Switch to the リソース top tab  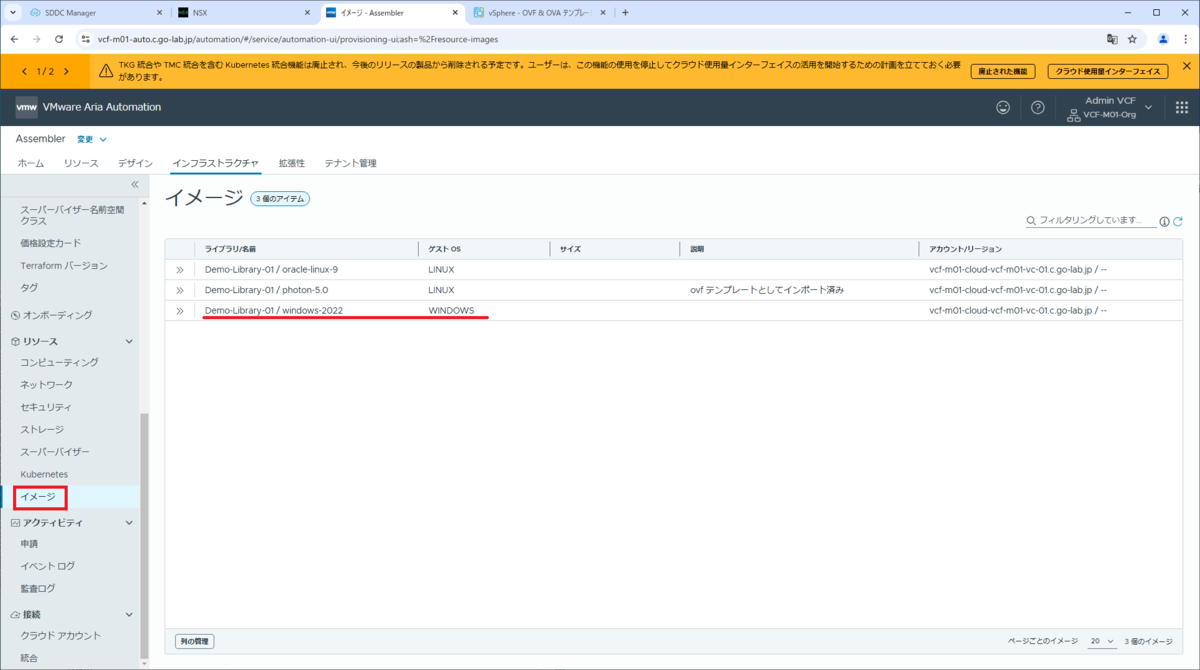click(x=81, y=163)
